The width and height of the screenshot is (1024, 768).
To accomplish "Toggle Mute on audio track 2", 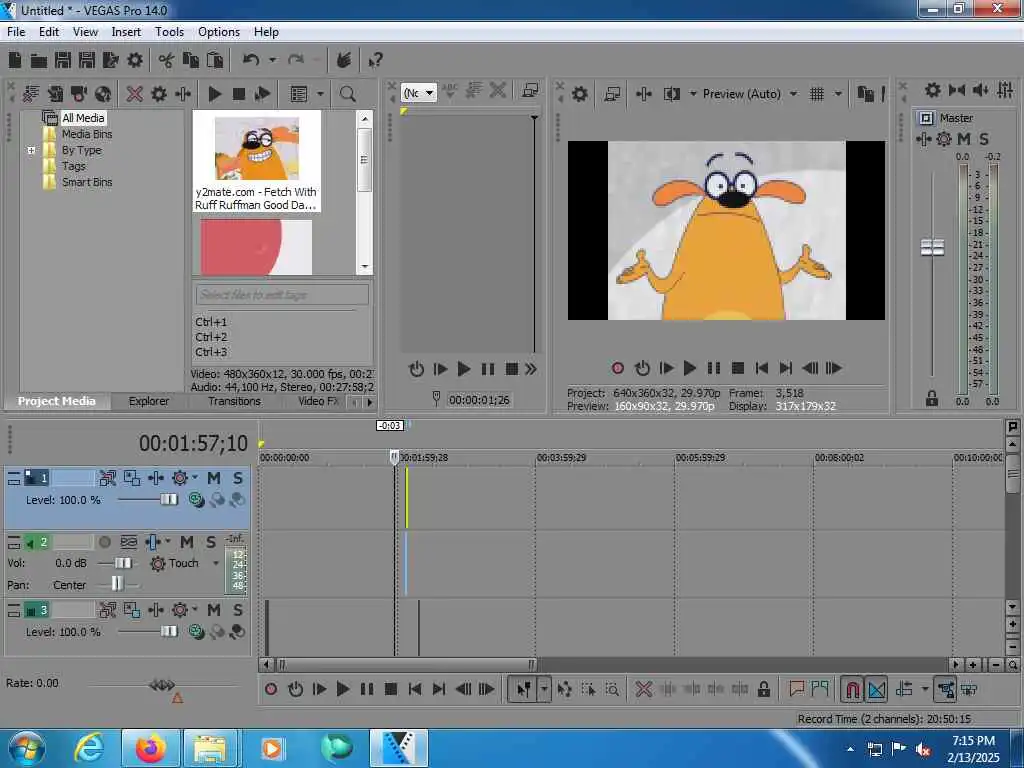I will click(187, 542).
